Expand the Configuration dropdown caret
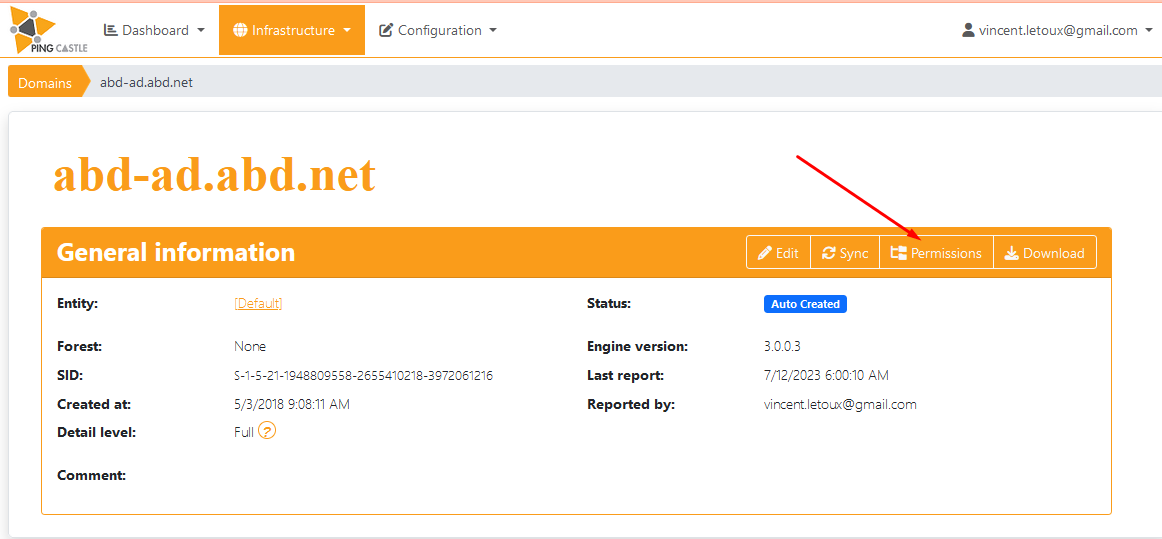Image resolution: width=1162 pixels, height=539 pixels. 494,31
